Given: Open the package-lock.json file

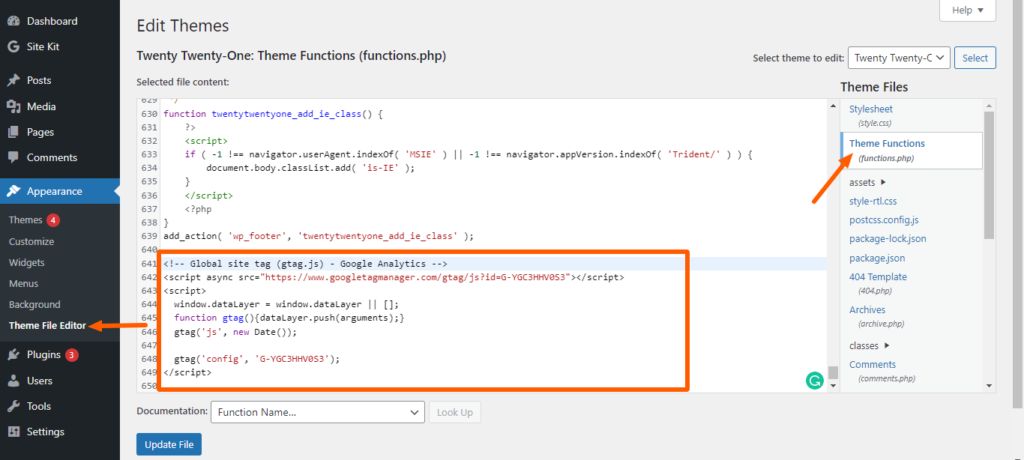Looking at the screenshot, I should coord(888,238).
